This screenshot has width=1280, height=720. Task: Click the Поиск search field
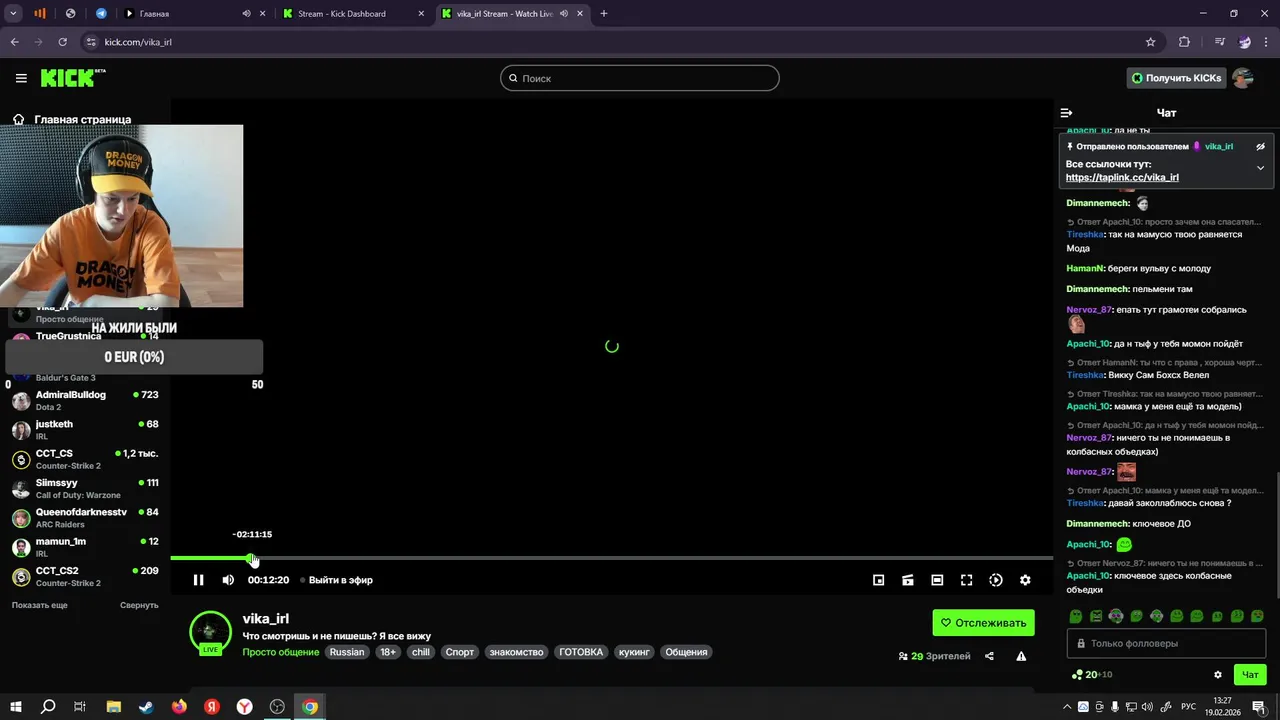[640, 78]
